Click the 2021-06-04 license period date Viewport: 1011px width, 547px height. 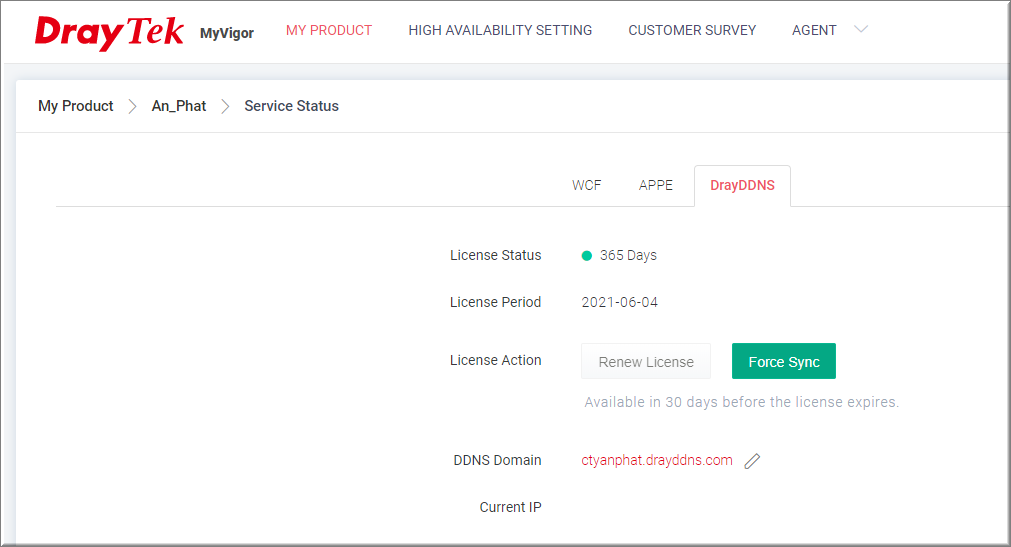620,302
